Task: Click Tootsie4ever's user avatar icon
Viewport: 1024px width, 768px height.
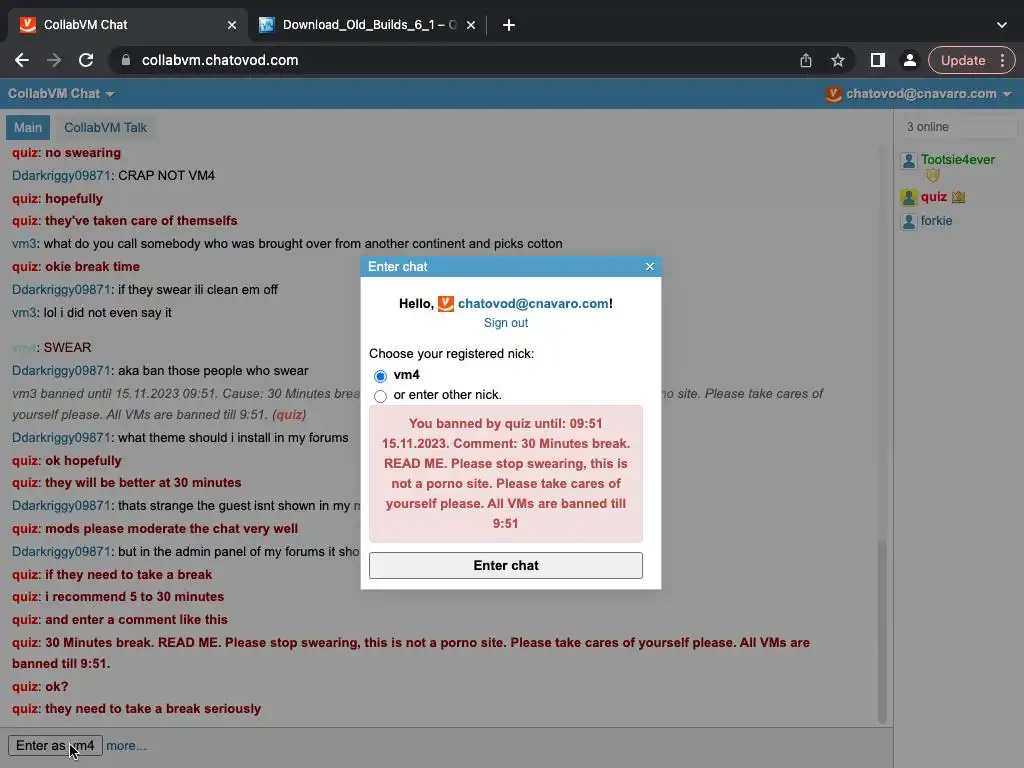Action: coord(908,161)
